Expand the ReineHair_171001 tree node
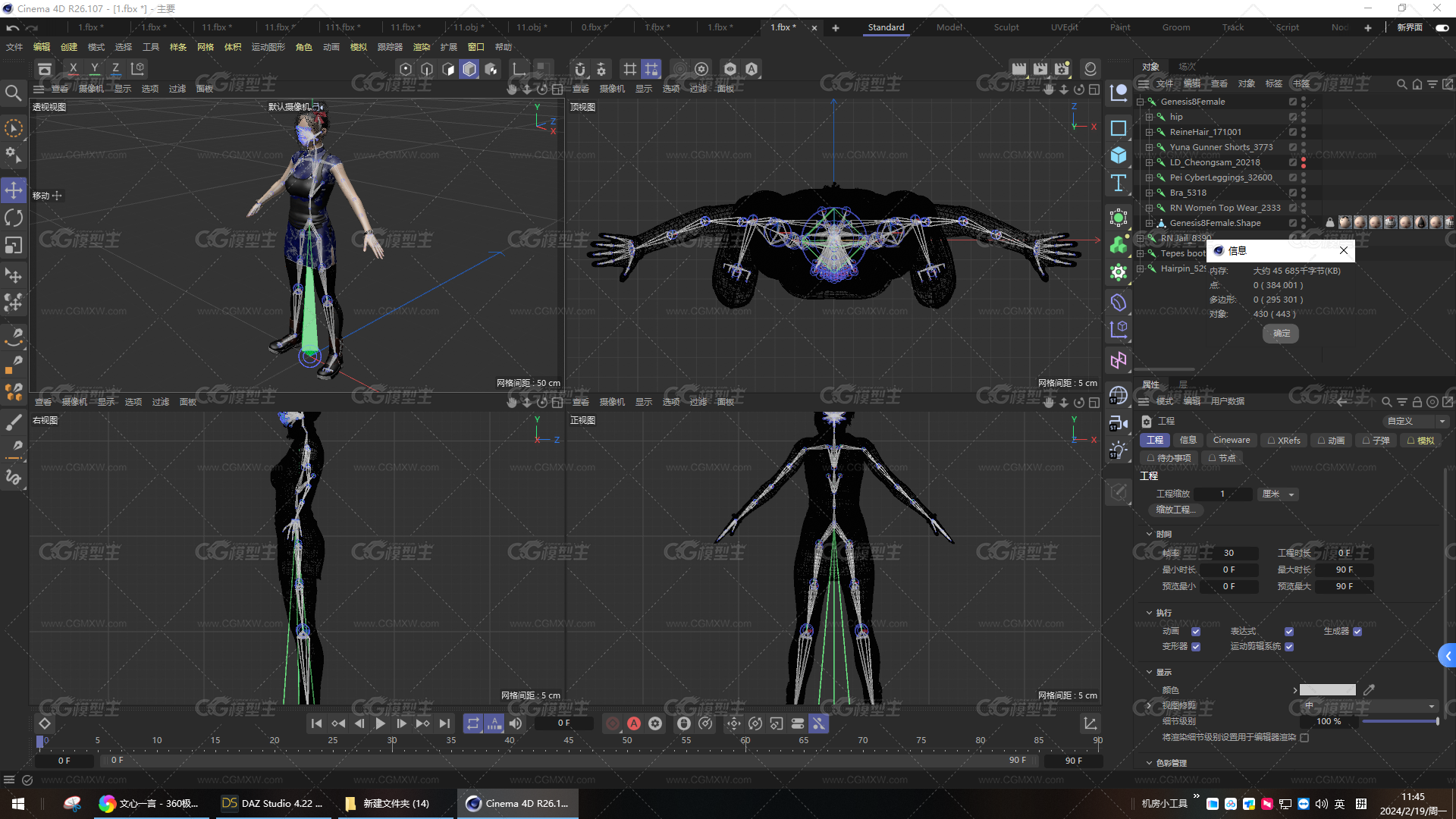The image size is (1456, 819). [1149, 132]
